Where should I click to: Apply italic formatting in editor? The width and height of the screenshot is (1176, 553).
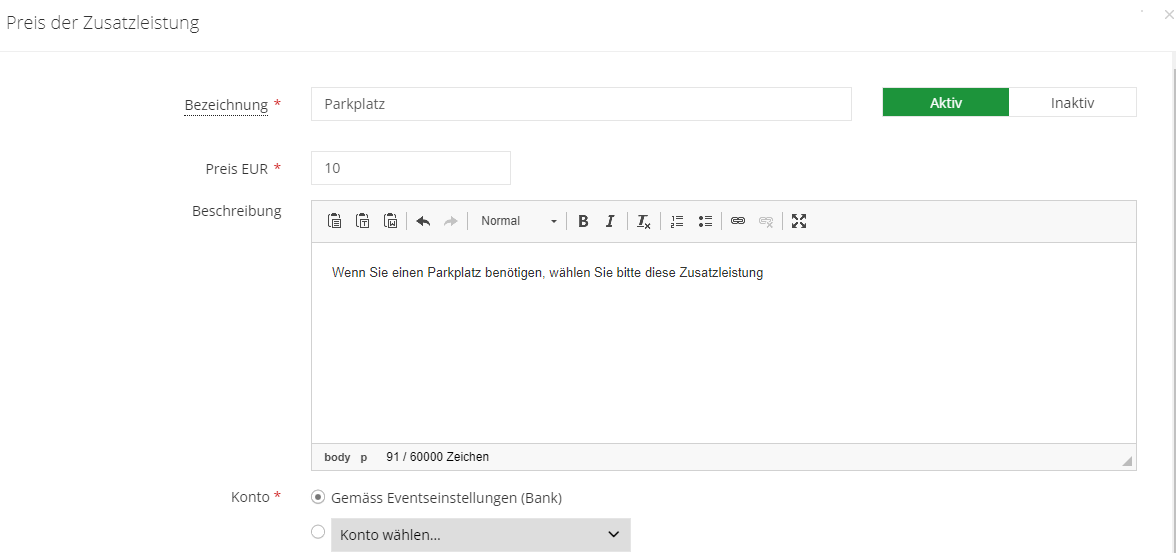point(609,221)
